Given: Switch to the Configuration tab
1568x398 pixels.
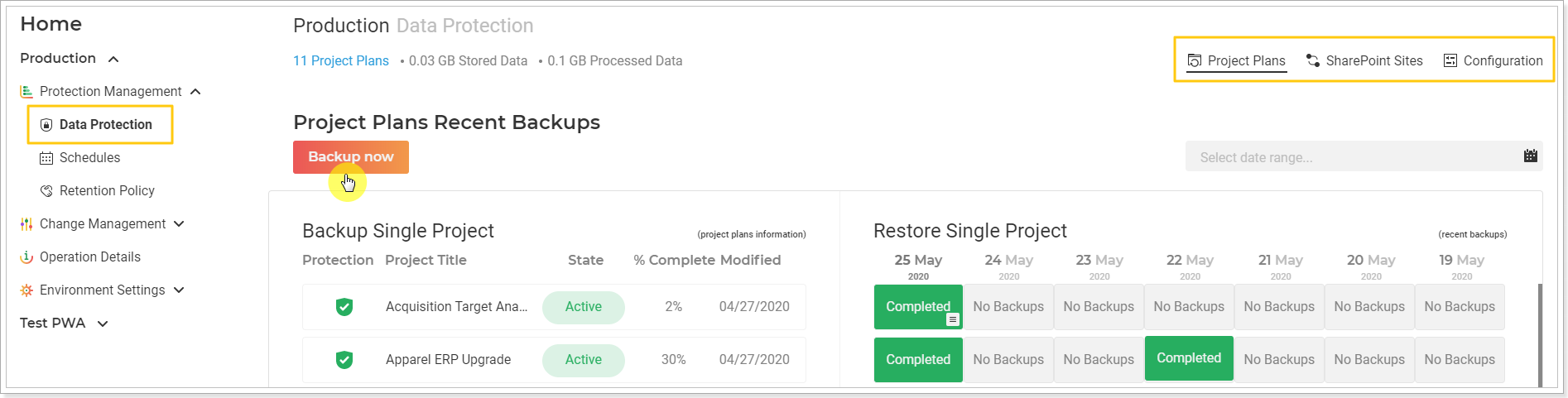Looking at the screenshot, I should 1493,60.
